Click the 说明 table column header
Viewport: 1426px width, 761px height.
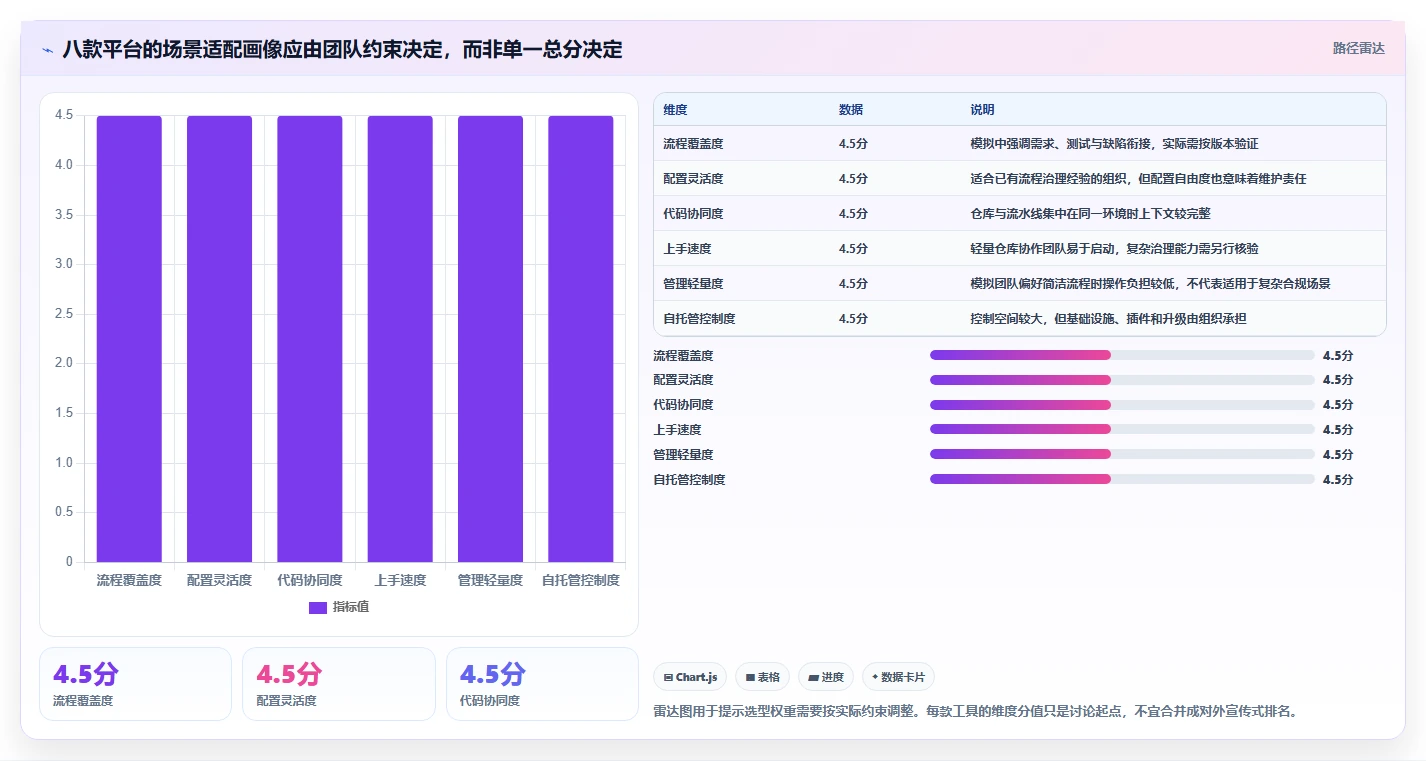982,110
